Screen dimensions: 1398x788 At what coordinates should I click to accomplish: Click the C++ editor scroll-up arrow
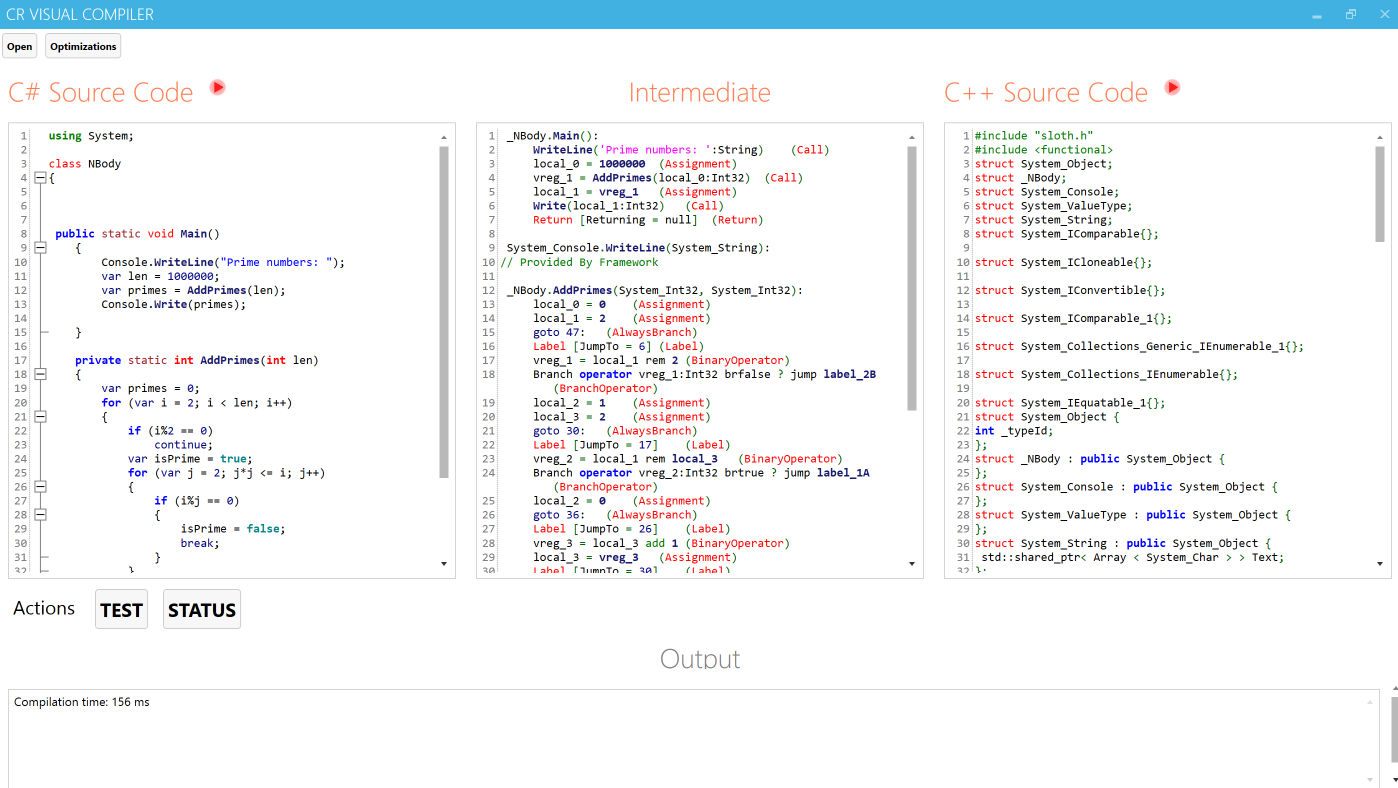[x=1380, y=137]
